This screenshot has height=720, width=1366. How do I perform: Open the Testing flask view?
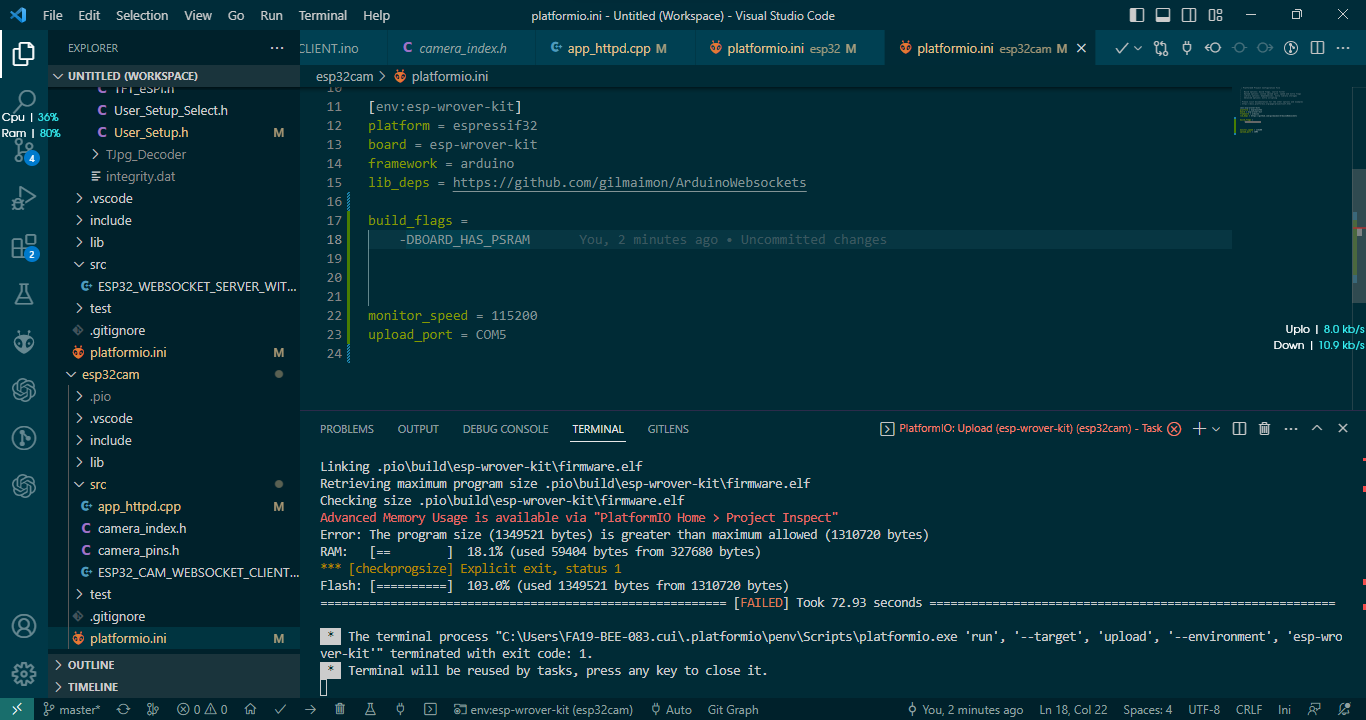pyautogui.click(x=24, y=294)
